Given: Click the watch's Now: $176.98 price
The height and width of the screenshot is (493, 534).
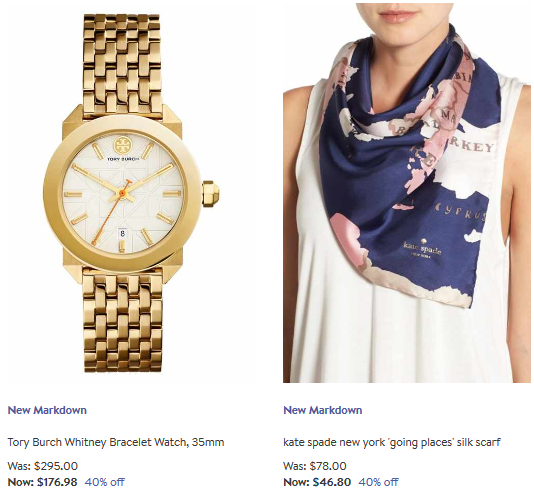Looking at the screenshot, I should click(42, 482).
